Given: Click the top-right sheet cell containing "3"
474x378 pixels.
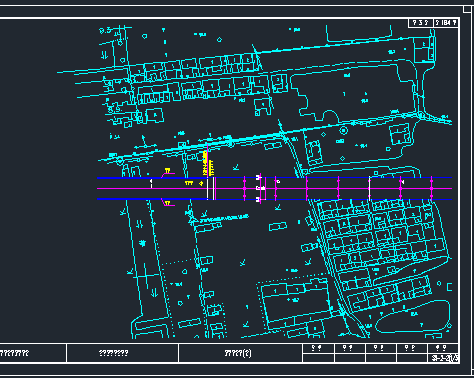Looking at the screenshot, I should click(x=421, y=23).
